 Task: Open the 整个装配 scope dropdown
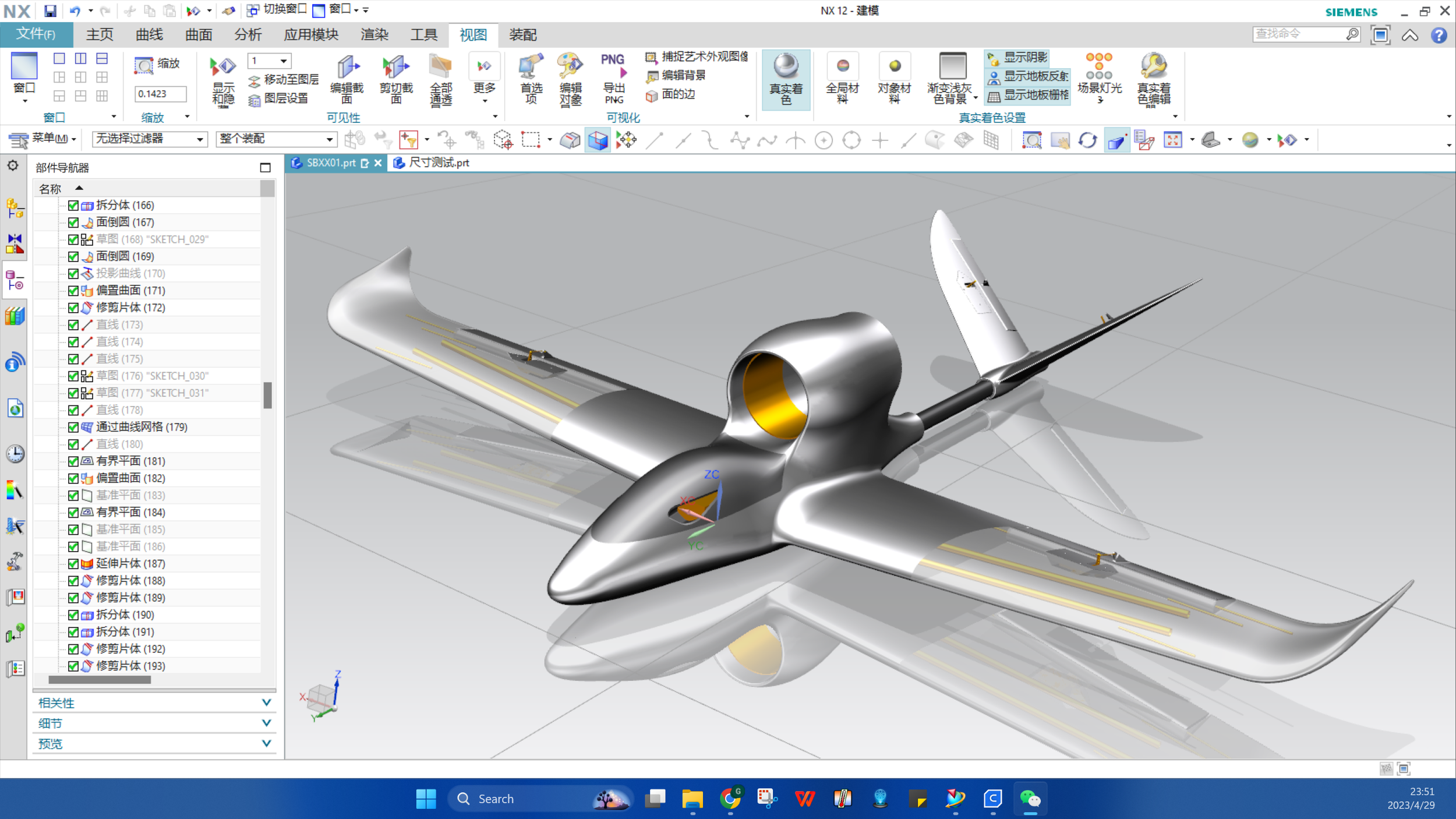(x=329, y=139)
